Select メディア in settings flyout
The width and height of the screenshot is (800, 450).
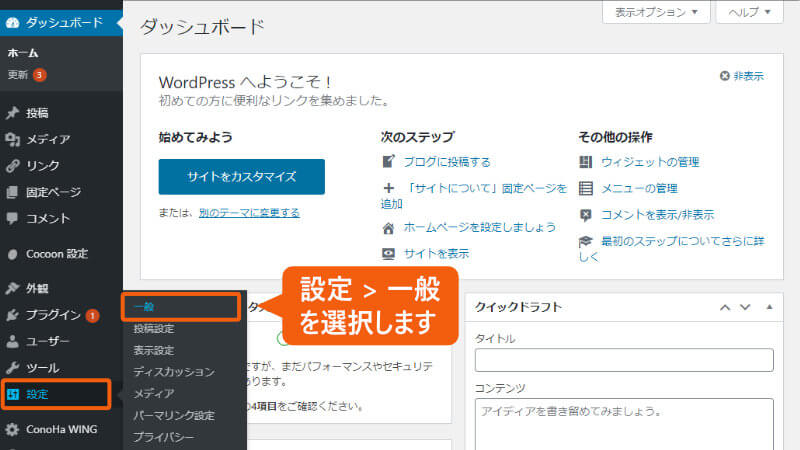coord(154,393)
